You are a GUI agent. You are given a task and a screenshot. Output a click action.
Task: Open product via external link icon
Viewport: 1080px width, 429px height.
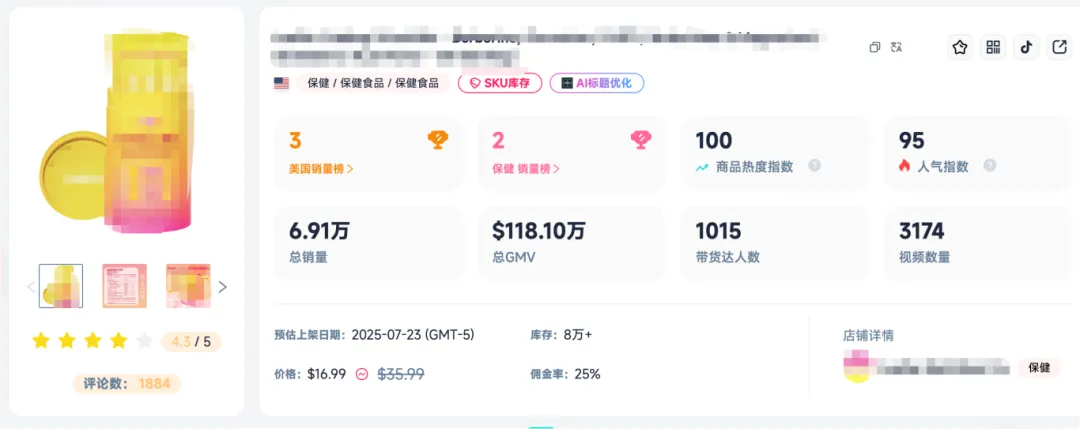[1059, 47]
